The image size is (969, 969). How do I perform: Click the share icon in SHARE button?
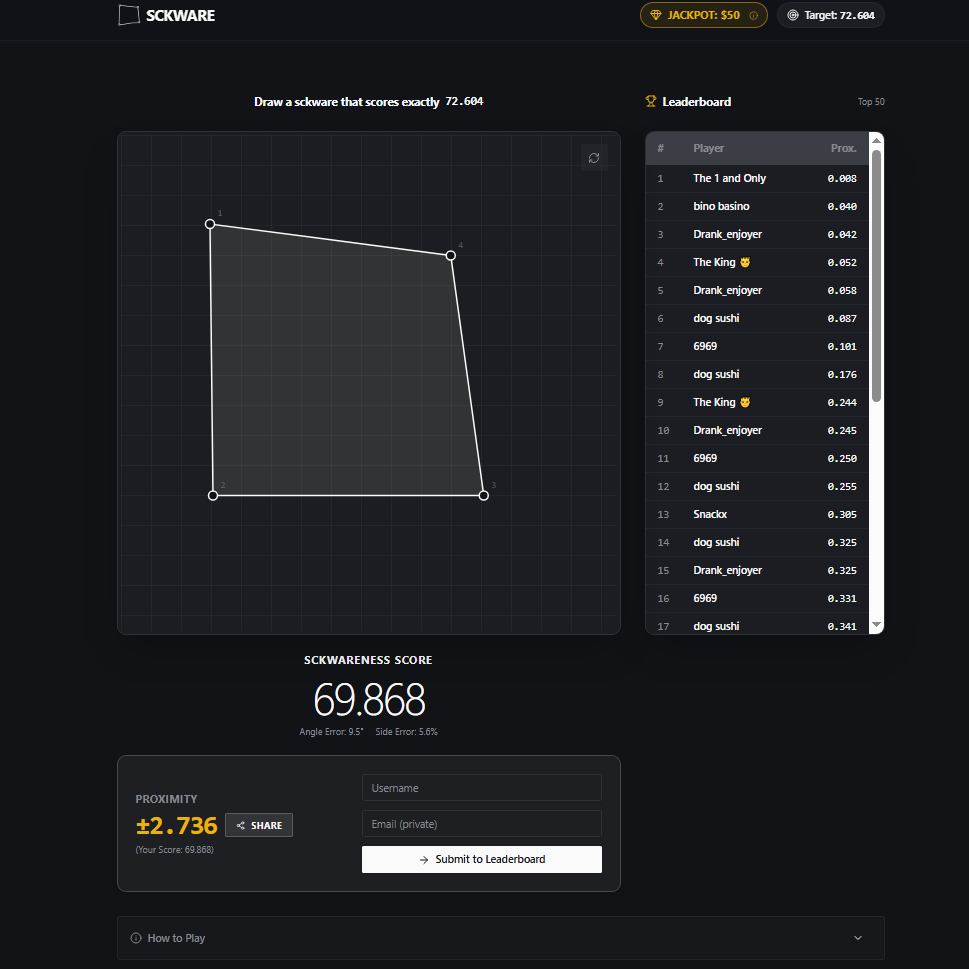coord(240,825)
